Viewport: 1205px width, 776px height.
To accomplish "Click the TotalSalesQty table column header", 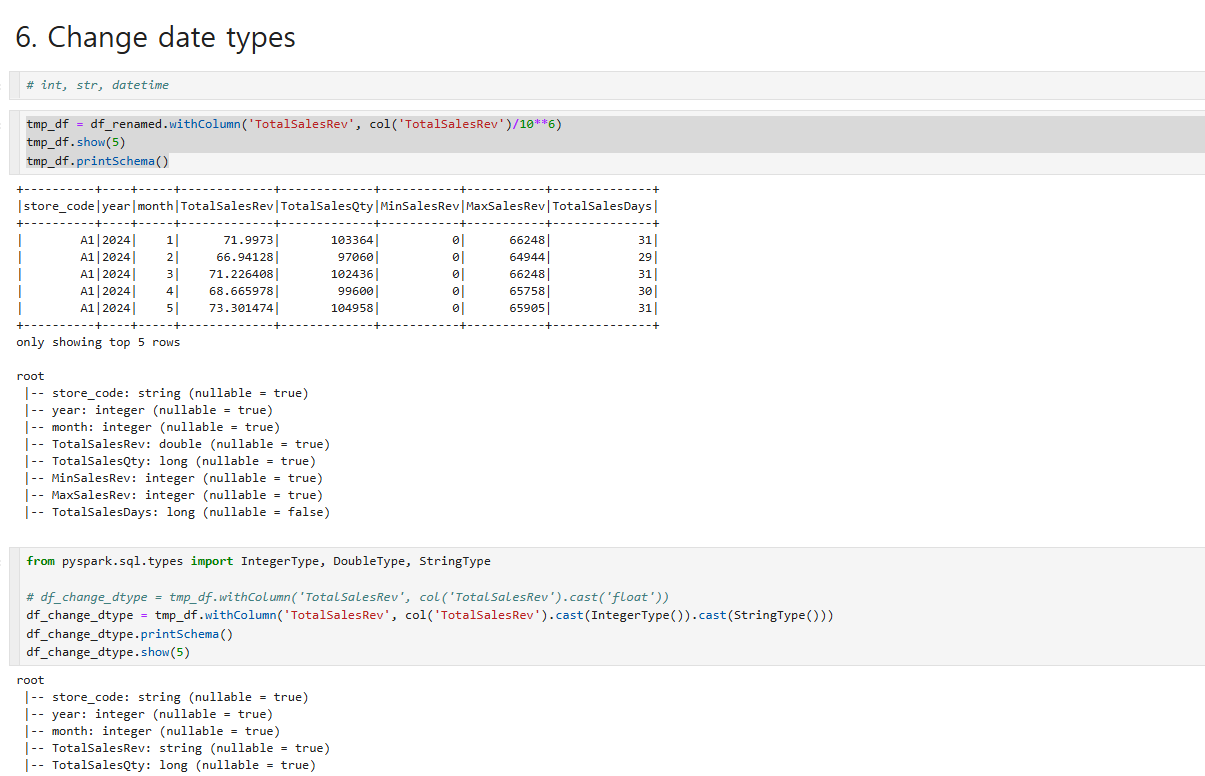I will point(327,206).
